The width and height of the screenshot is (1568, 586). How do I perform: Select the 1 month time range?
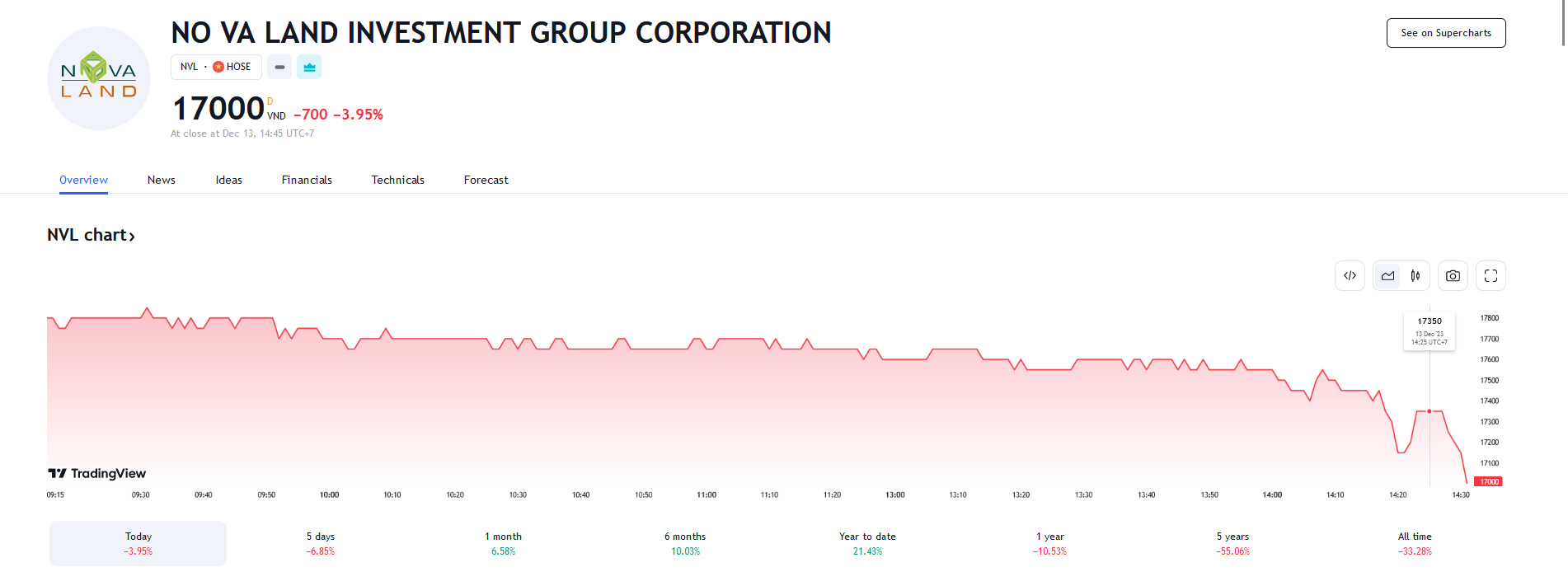503,543
